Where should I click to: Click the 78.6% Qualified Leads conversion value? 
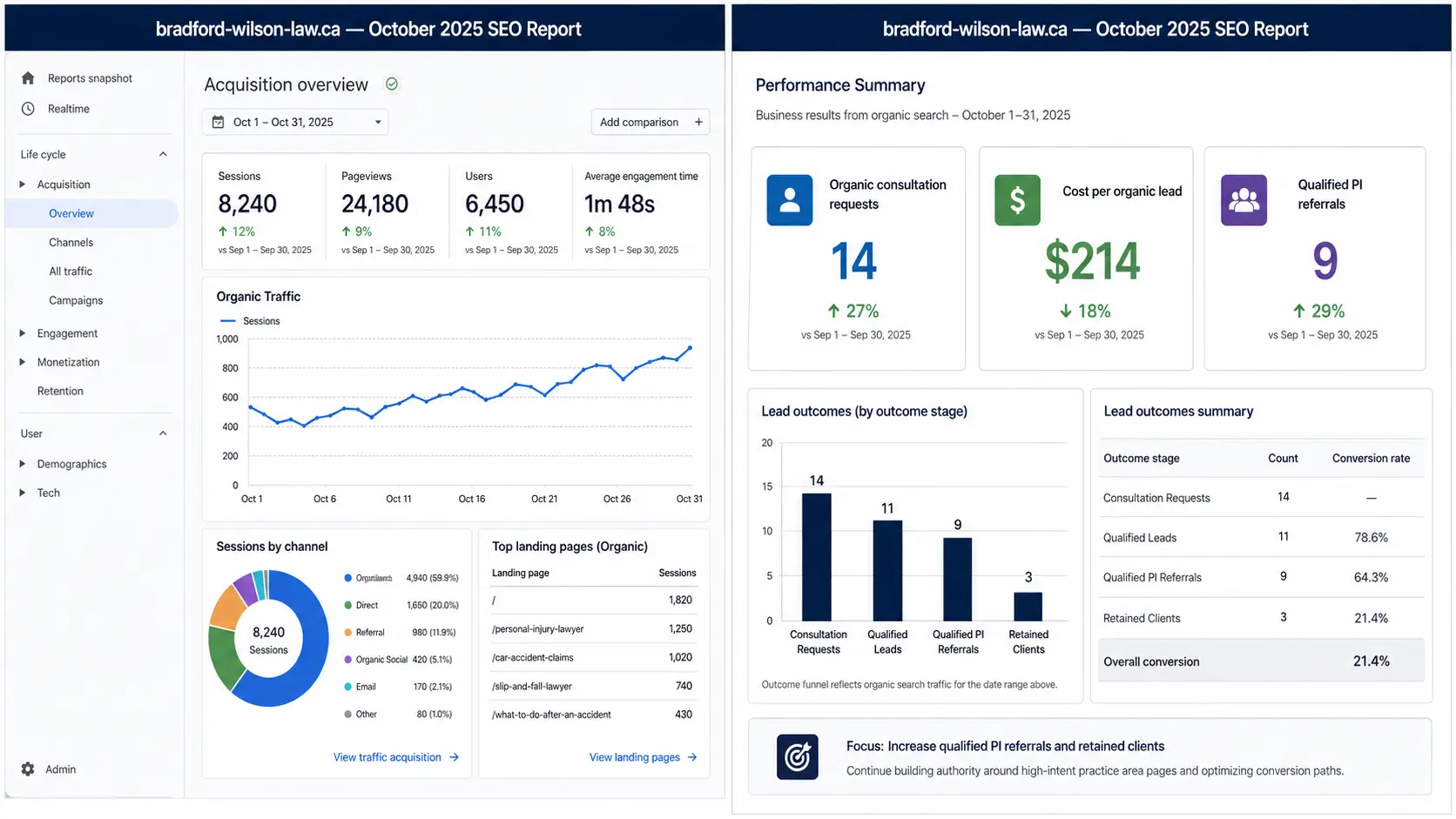point(1371,538)
